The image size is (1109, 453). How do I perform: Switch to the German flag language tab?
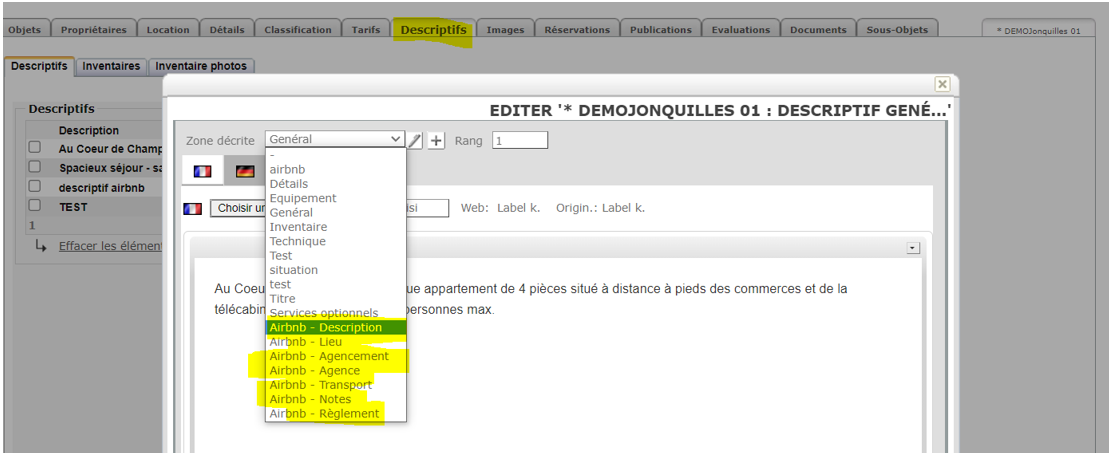tap(244, 171)
